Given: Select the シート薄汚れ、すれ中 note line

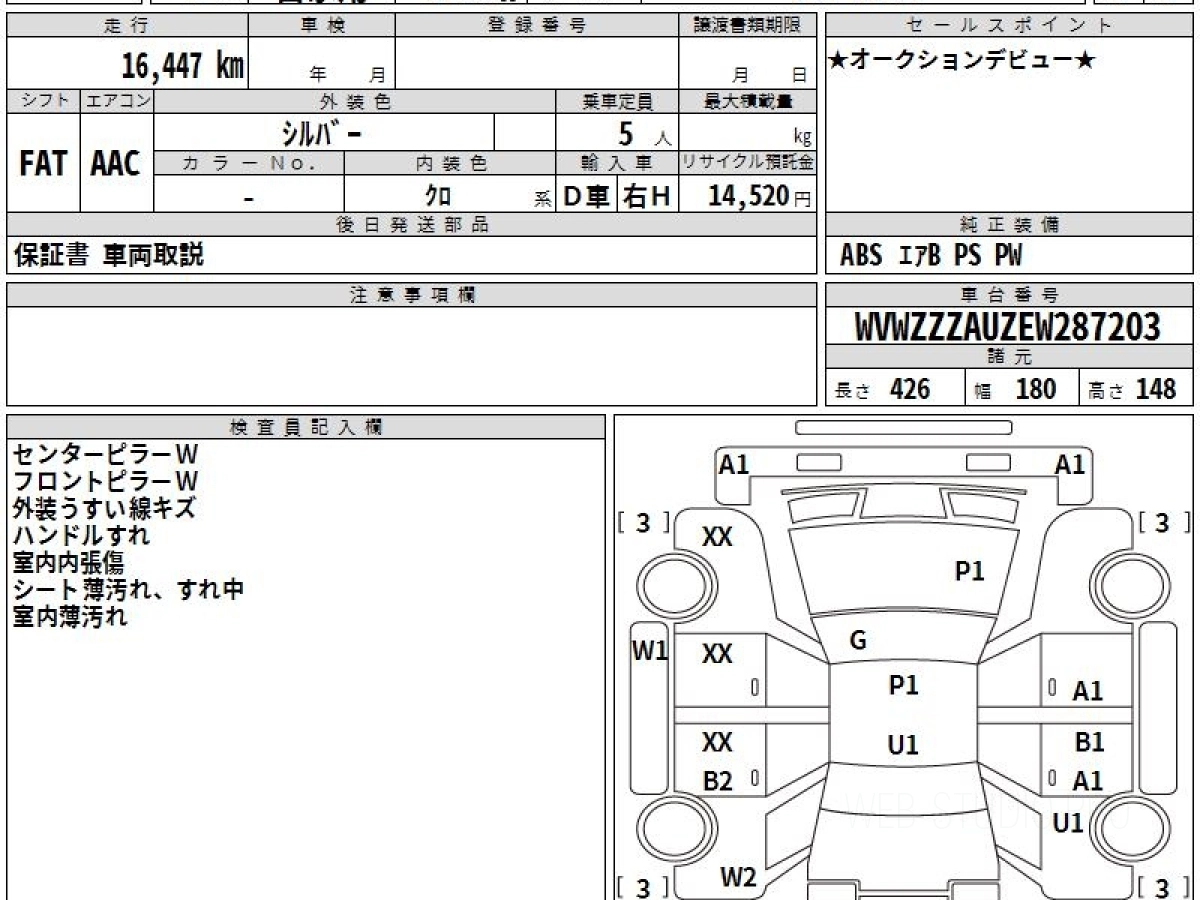Looking at the screenshot, I should (128, 589).
